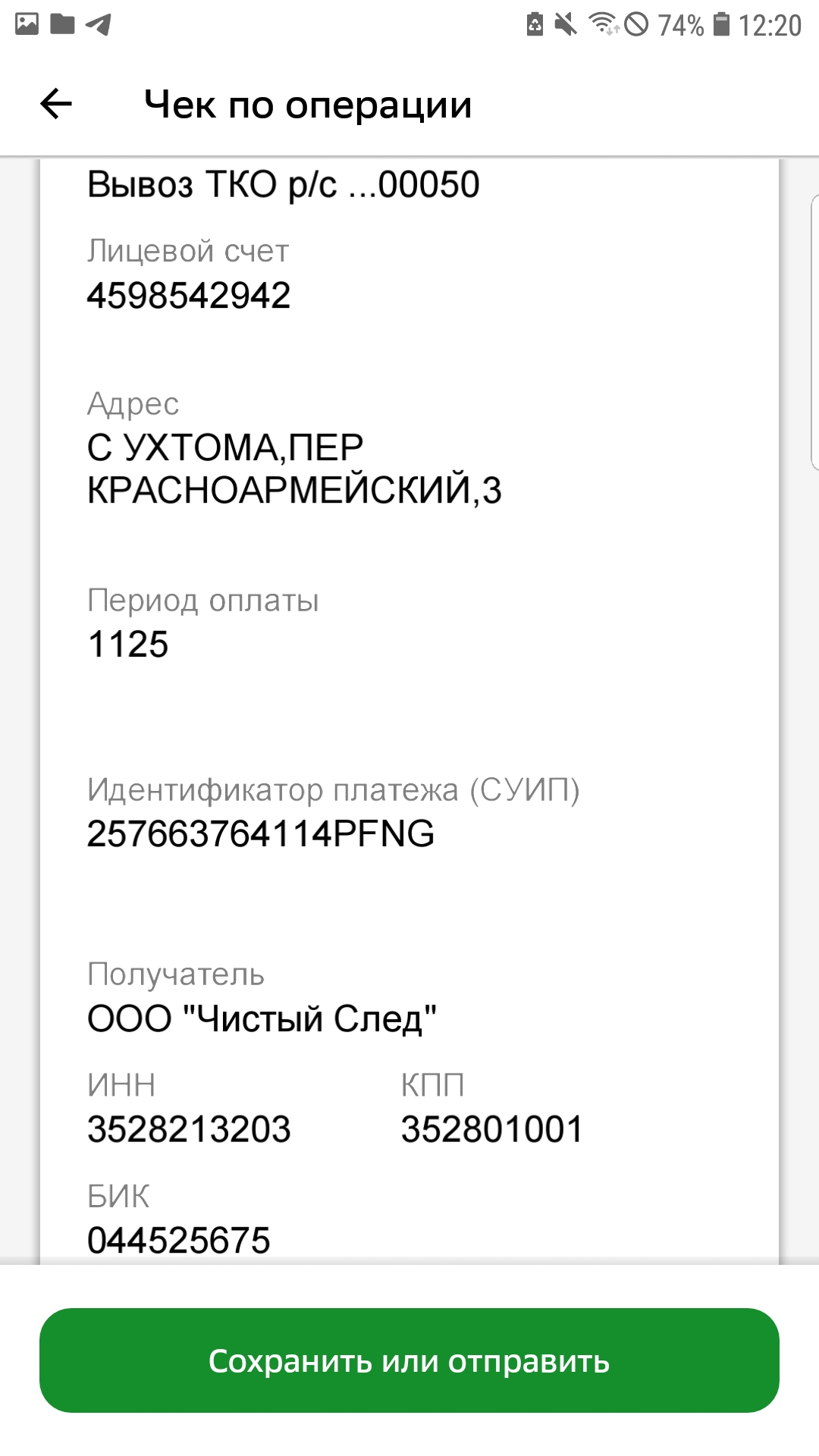Viewport: 819px width, 1456px height.
Task: Tap the address С УХТОМА,ПЕР КРАСНОАРМЕЙСКИЙ,3
Action: pyautogui.click(x=293, y=469)
